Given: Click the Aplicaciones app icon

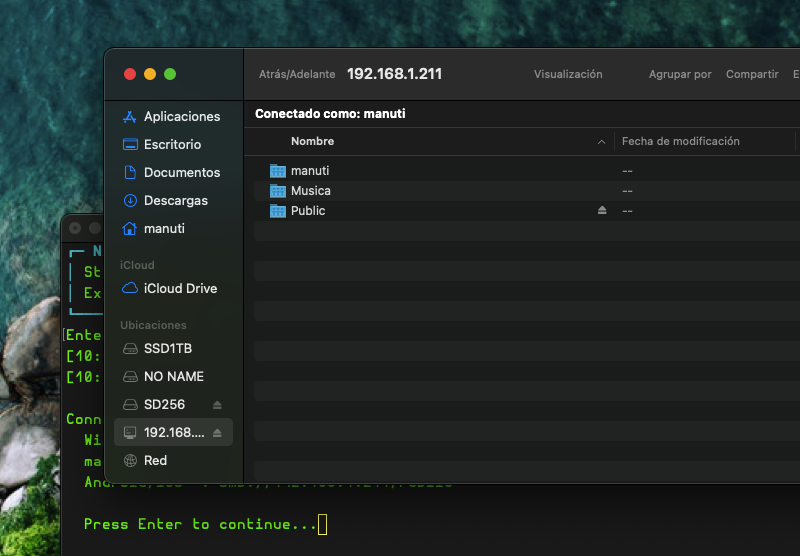Looking at the screenshot, I should [x=130, y=116].
